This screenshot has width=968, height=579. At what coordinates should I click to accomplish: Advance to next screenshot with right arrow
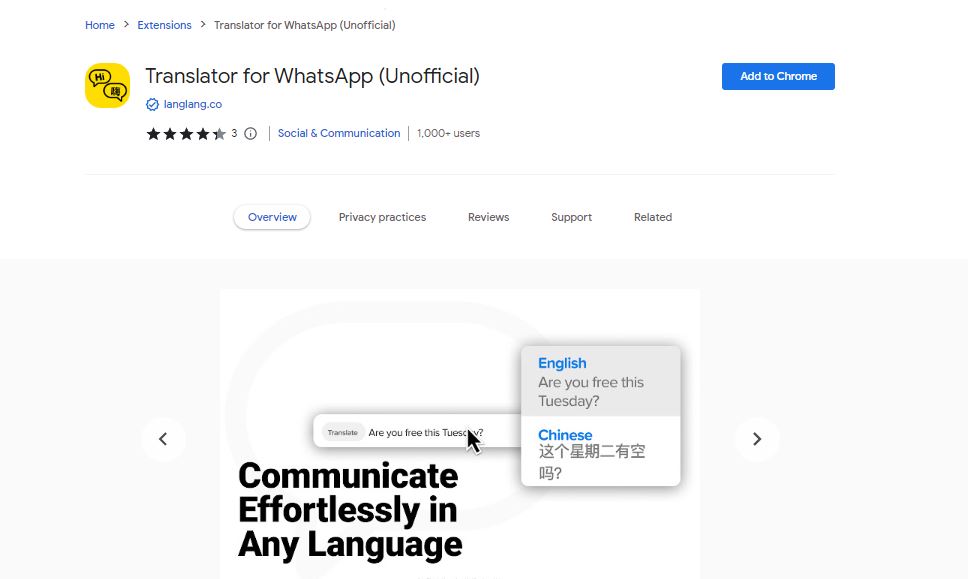point(757,439)
